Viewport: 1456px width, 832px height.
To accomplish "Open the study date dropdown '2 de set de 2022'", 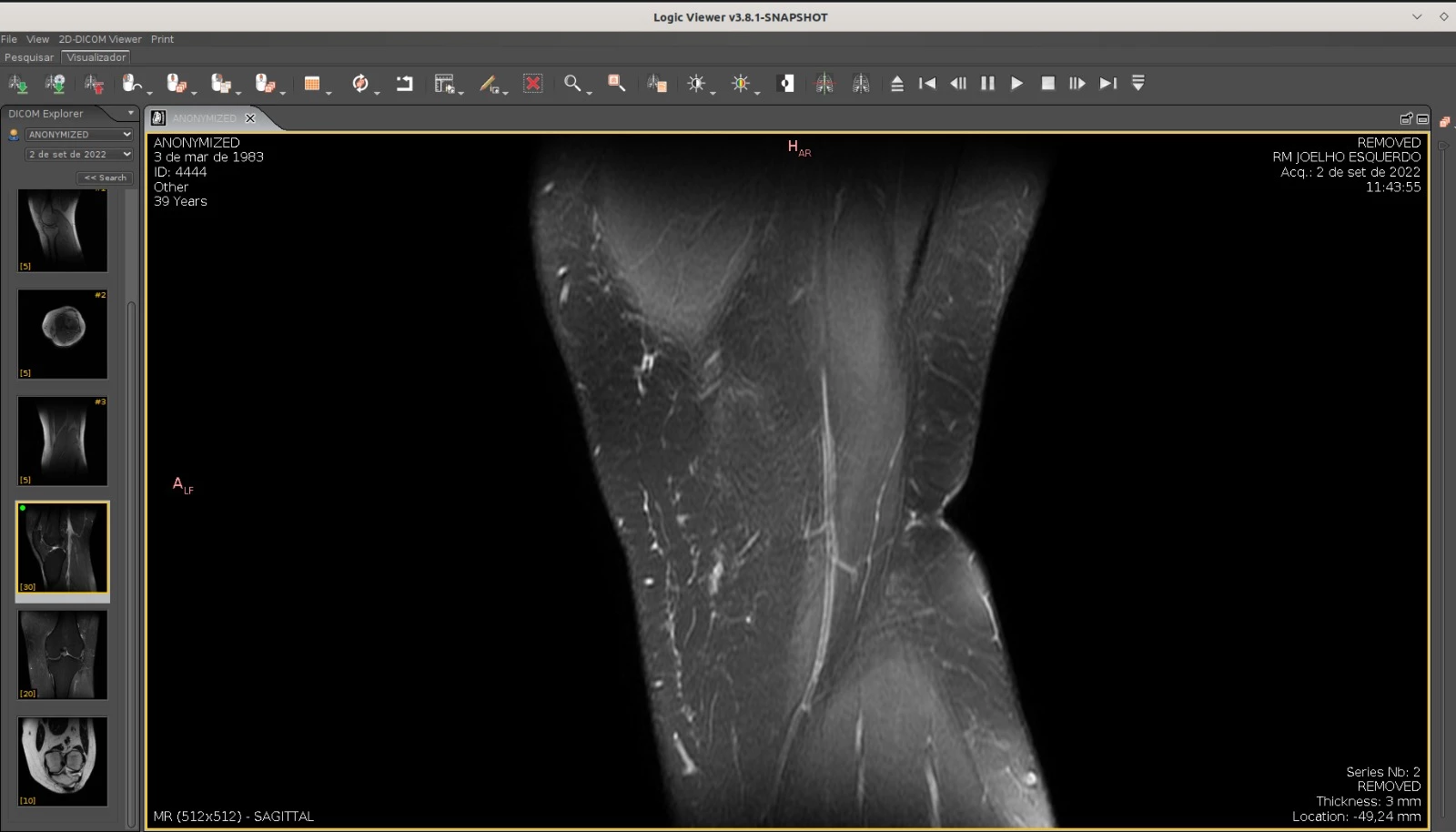I will coord(79,154).
